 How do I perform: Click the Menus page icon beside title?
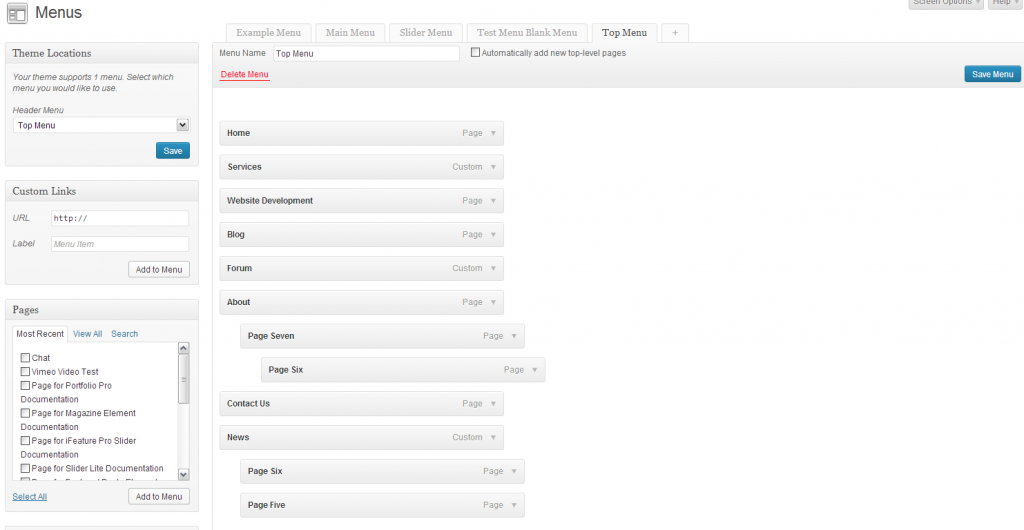click(17, 12)
